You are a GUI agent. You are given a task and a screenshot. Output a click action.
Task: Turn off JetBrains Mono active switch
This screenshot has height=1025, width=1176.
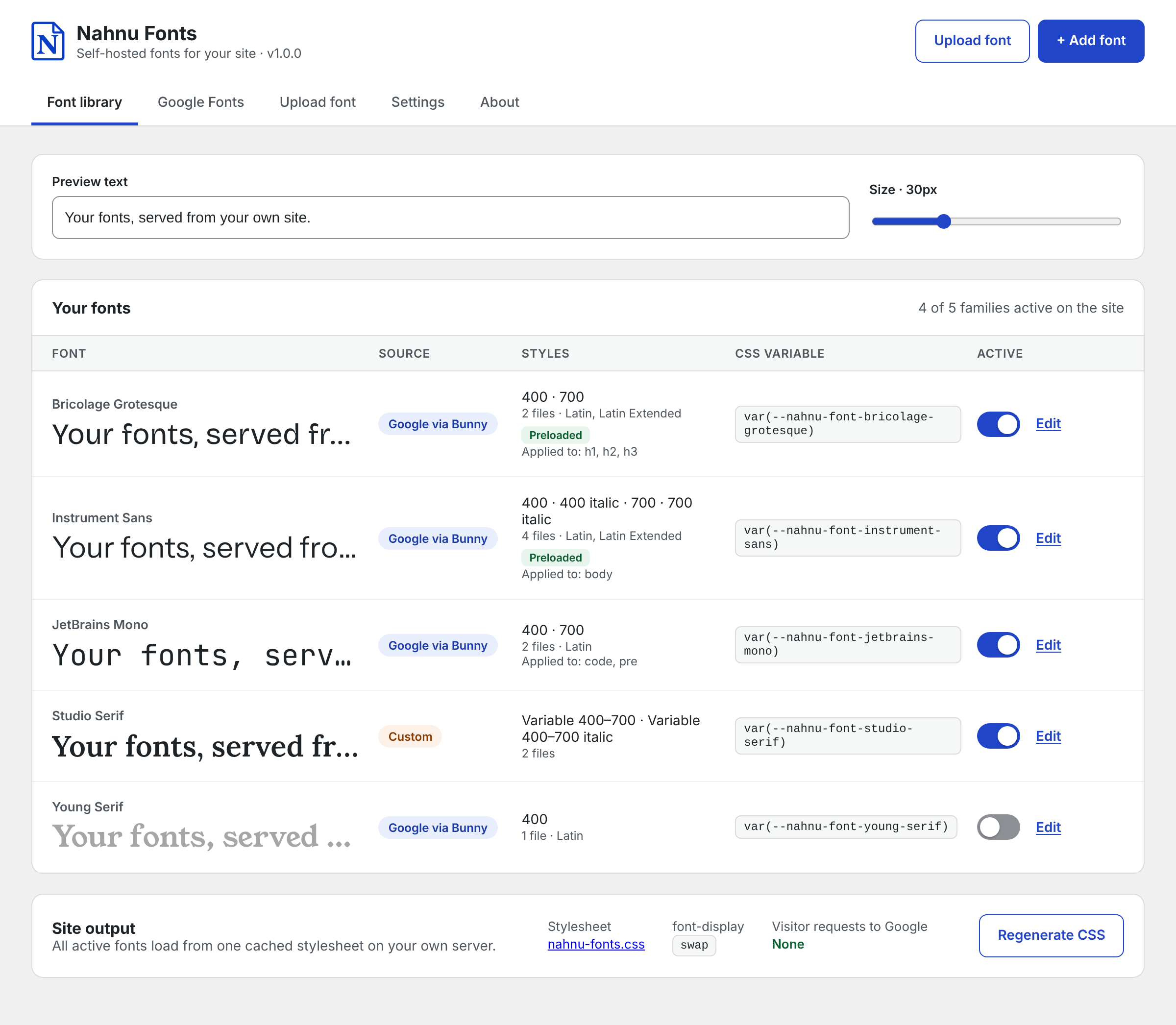tap(998, 645)
